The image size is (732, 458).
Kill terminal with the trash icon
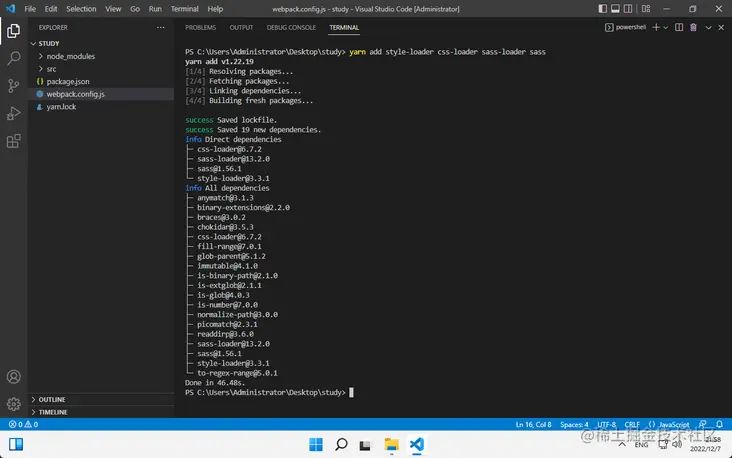tap(693, 28)
